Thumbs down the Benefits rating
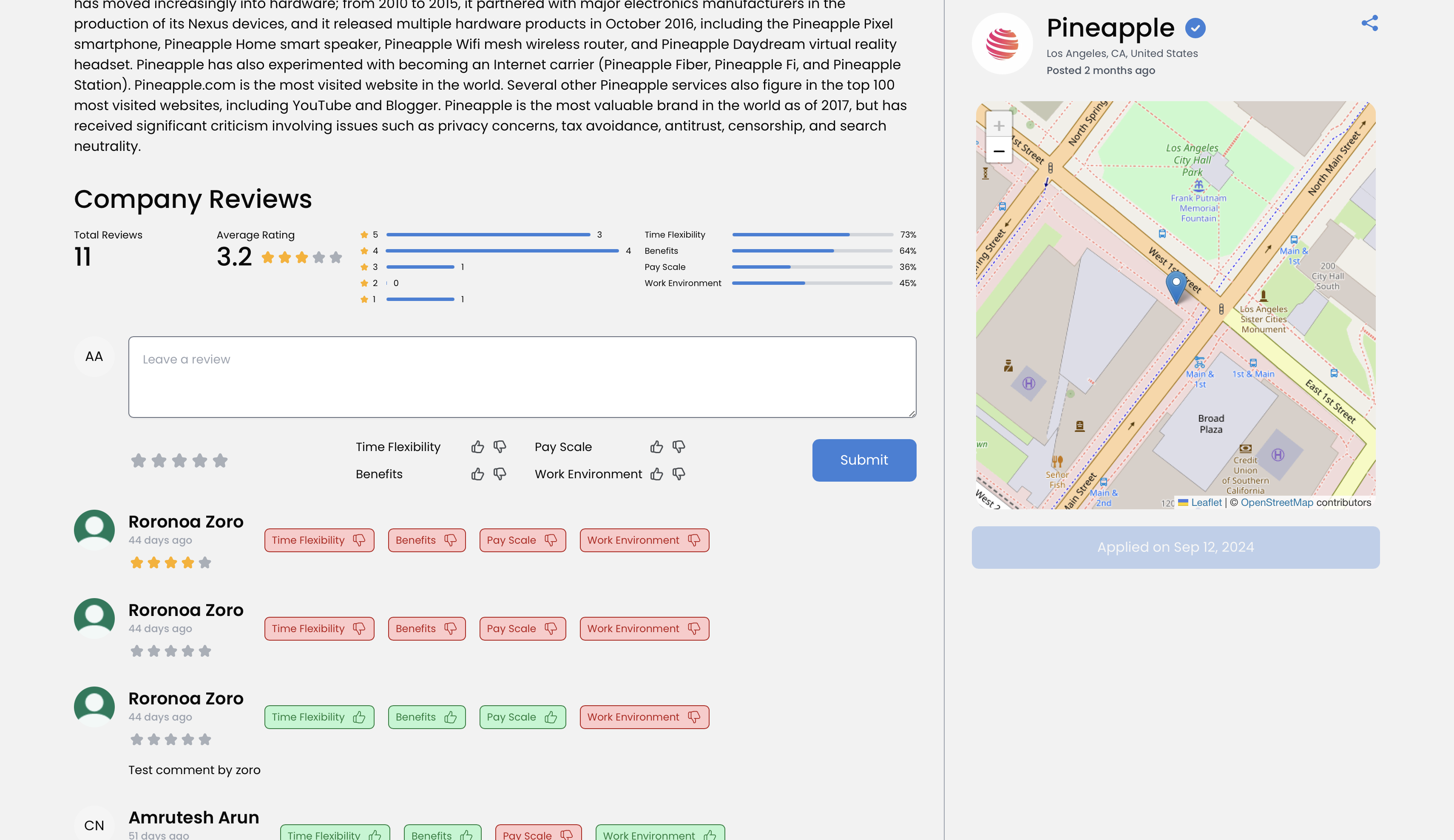Screen dimensions: 1454x840 (500, 474)
